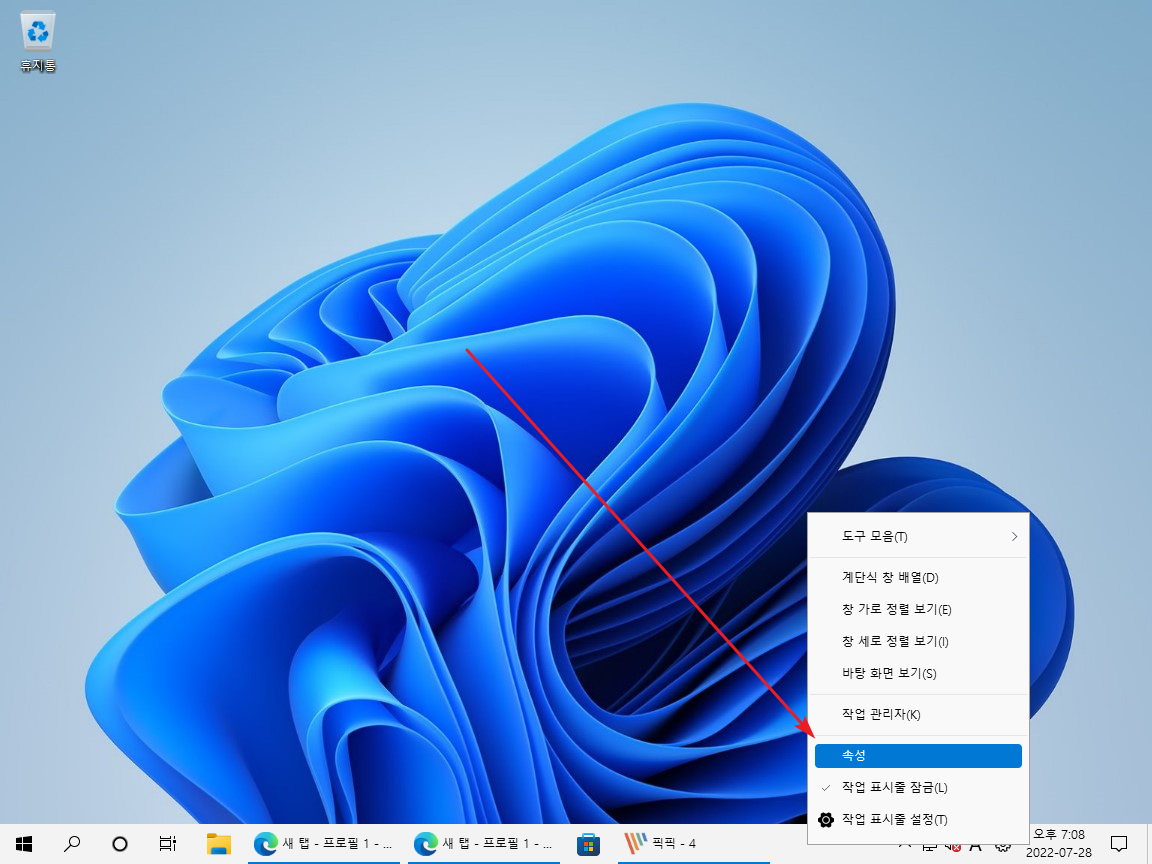Open the clock showing 오후 7:08
Screen dimensions: 1152x864
(x=1059, y=843)
